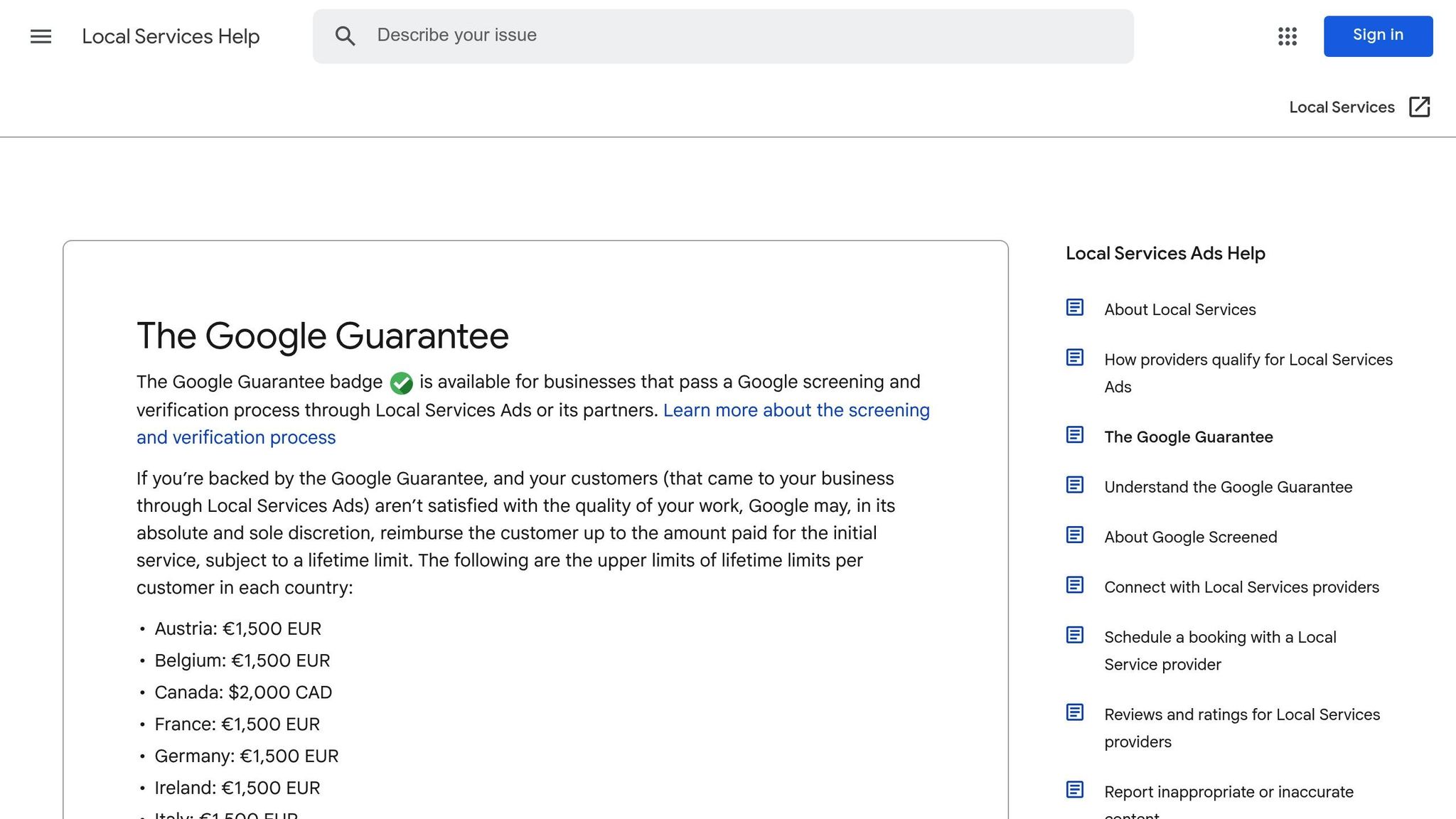This screenshot has height=819, width=1456.
Task: Open Local Services via the external link icon
Action: [1419, 107]
